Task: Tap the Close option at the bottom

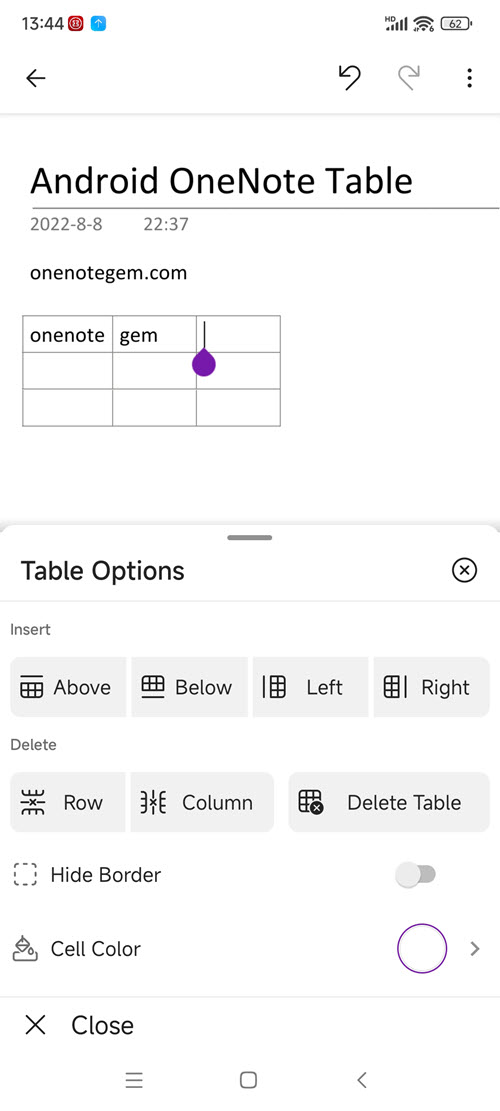Action: [x=79, y=1025]
